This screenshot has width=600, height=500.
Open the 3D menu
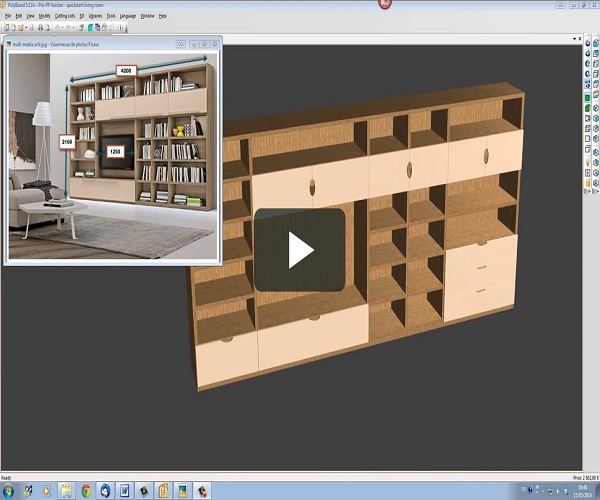tap(82, 16)
